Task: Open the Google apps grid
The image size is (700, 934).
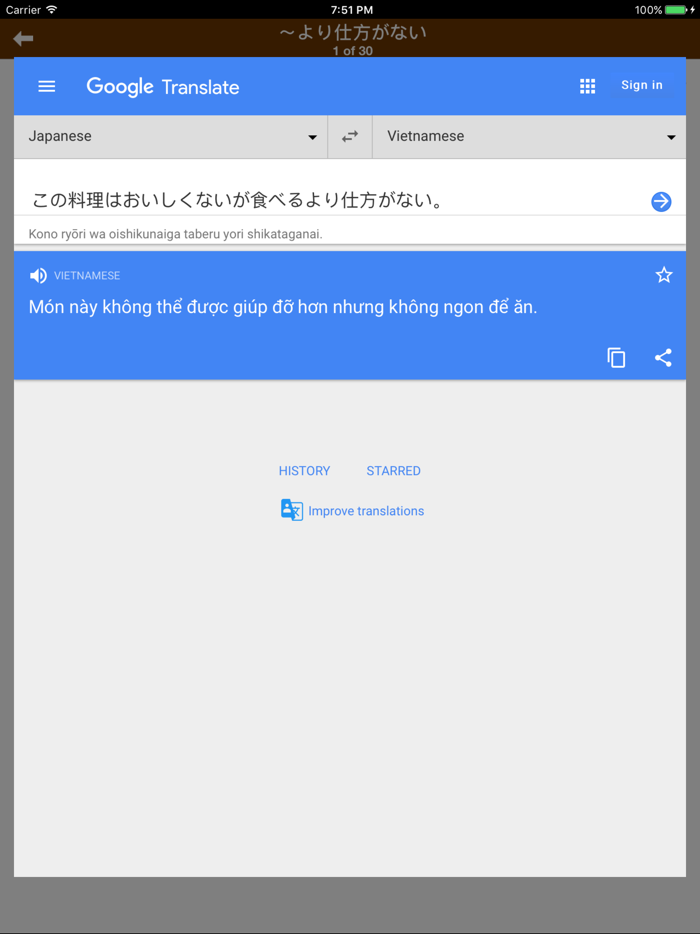Action: pyautogui.click(x=587, y=86)
